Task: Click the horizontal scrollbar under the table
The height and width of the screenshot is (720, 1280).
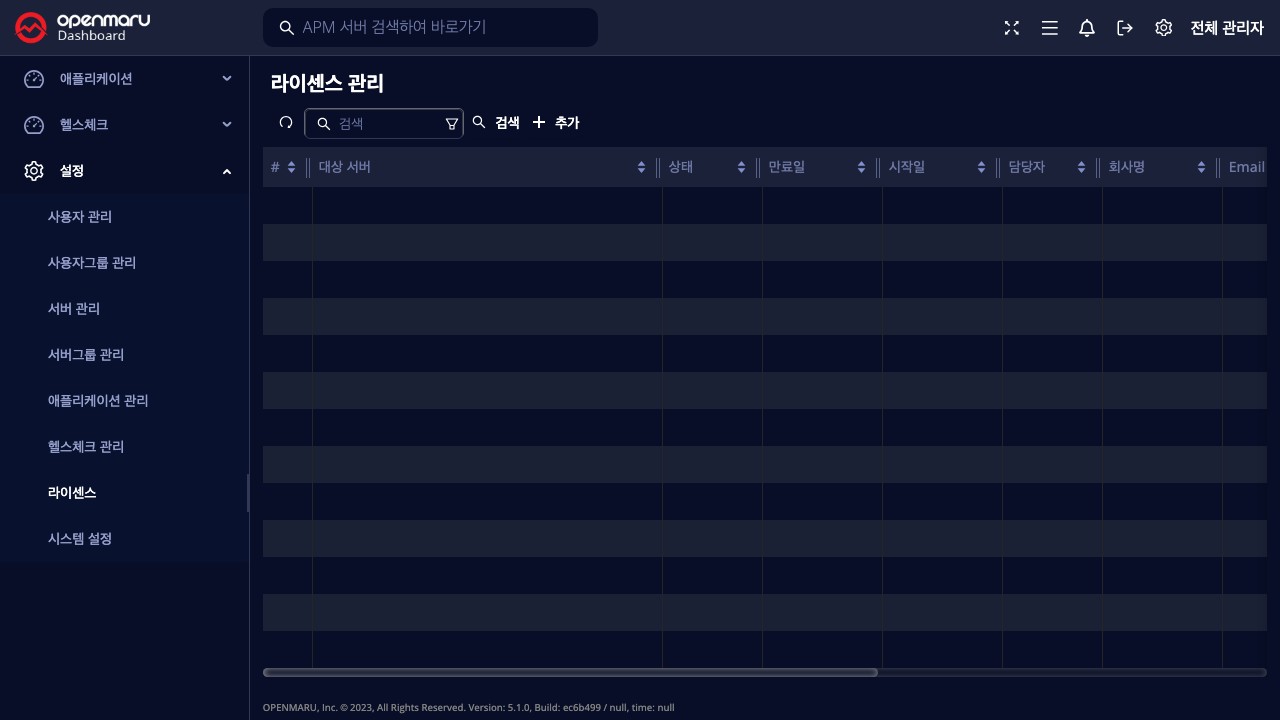Action: [x=570, y=672]
